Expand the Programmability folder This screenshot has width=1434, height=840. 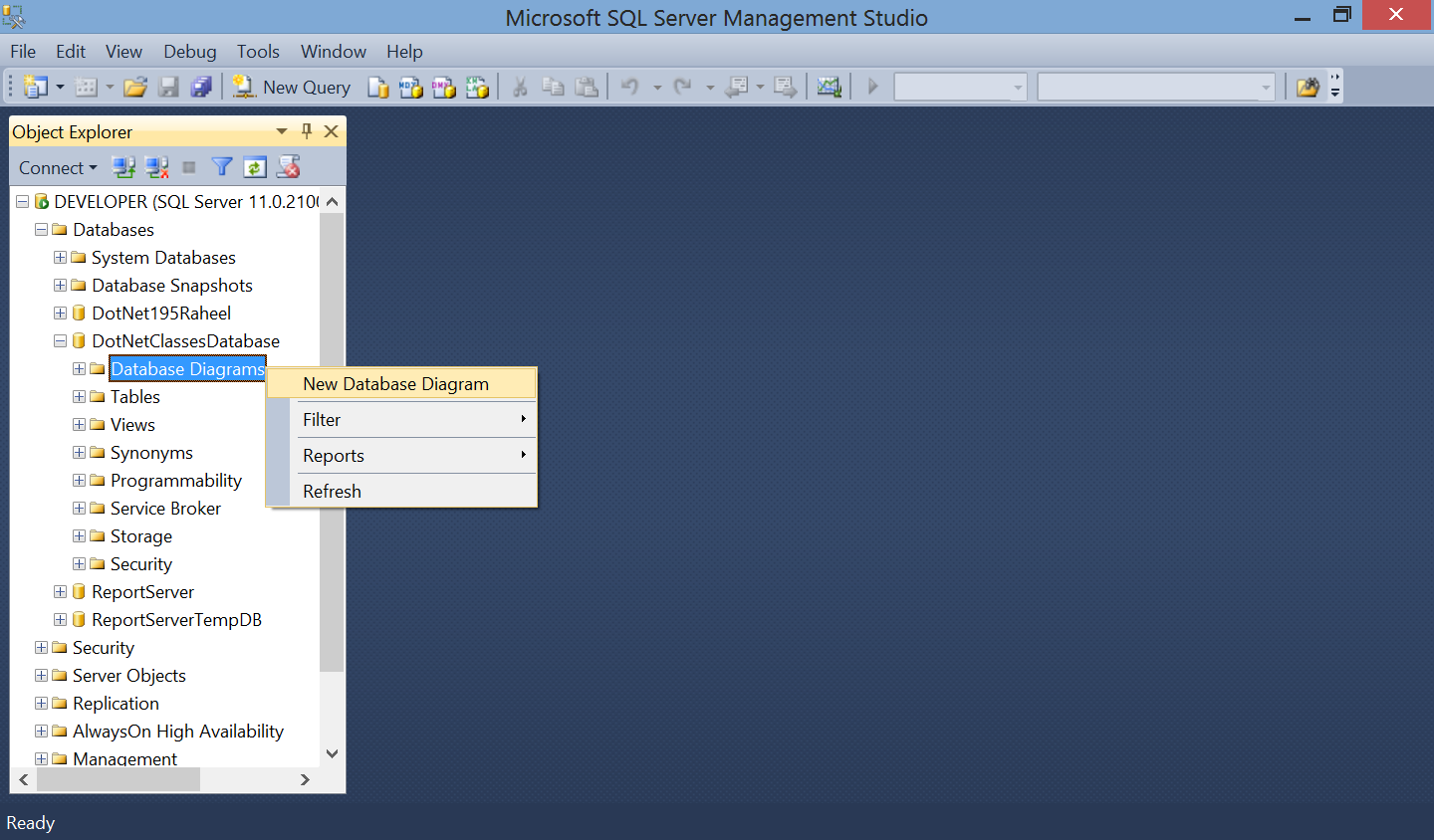[x=79, y=481]
